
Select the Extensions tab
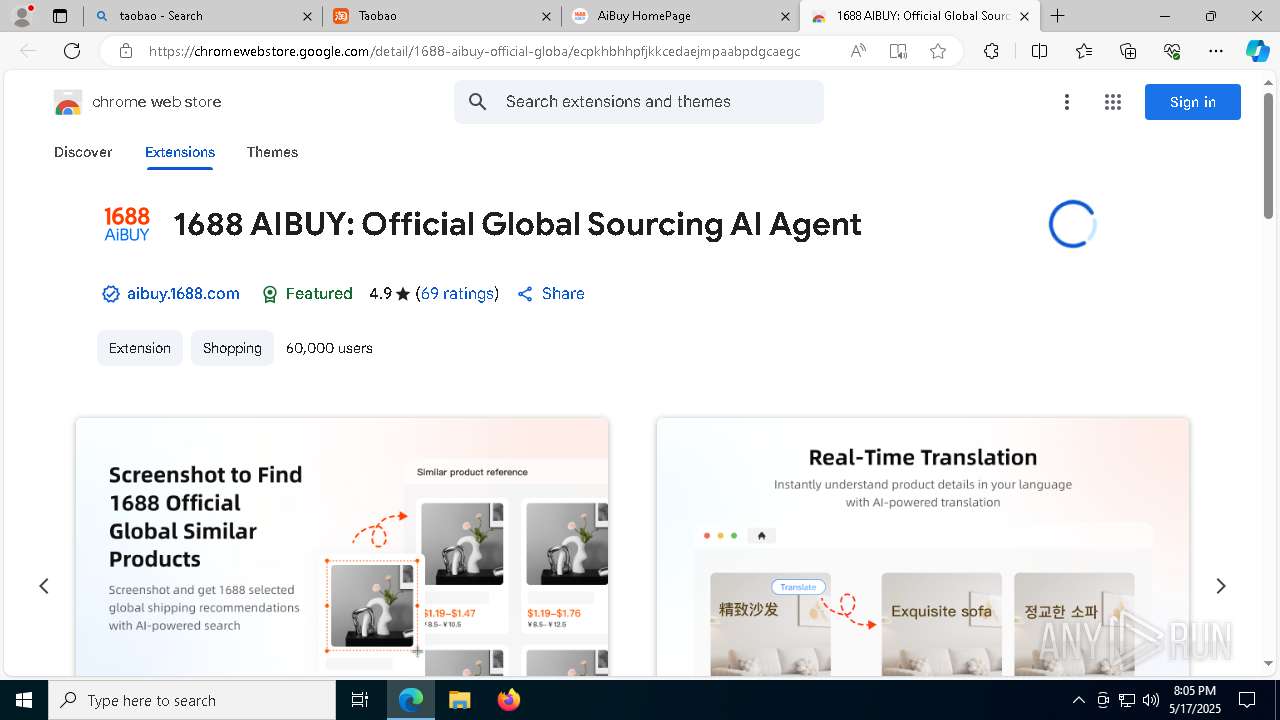tap(180, 152)
